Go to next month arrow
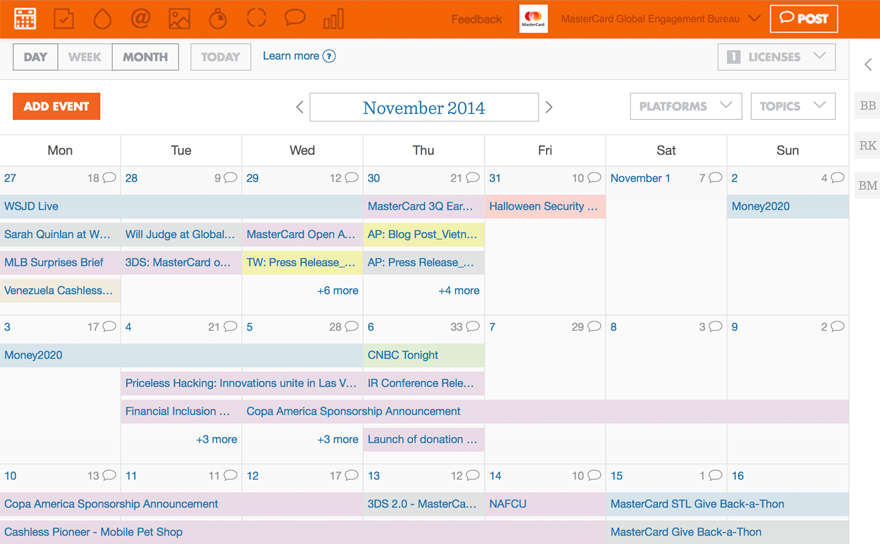This screenshot has width=880, height=544. coord(549,107)
